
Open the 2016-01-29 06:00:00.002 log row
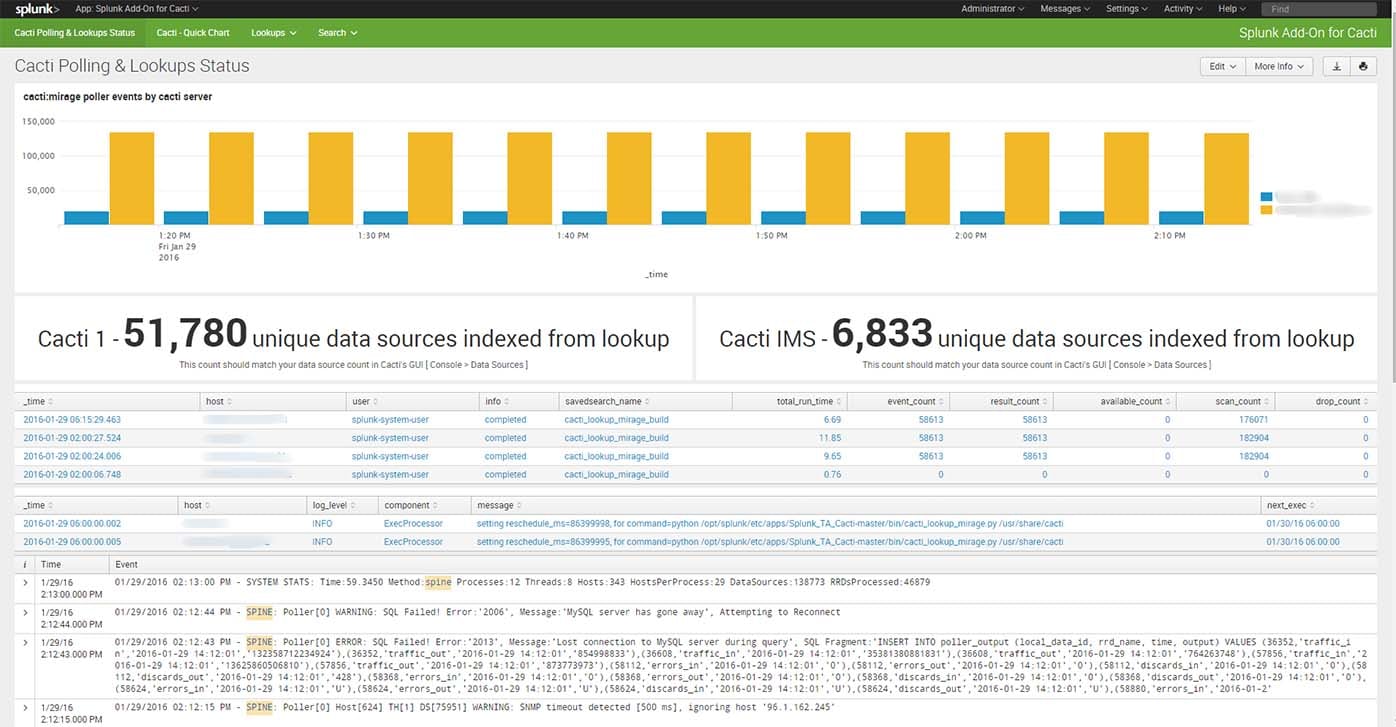point(72,523)
